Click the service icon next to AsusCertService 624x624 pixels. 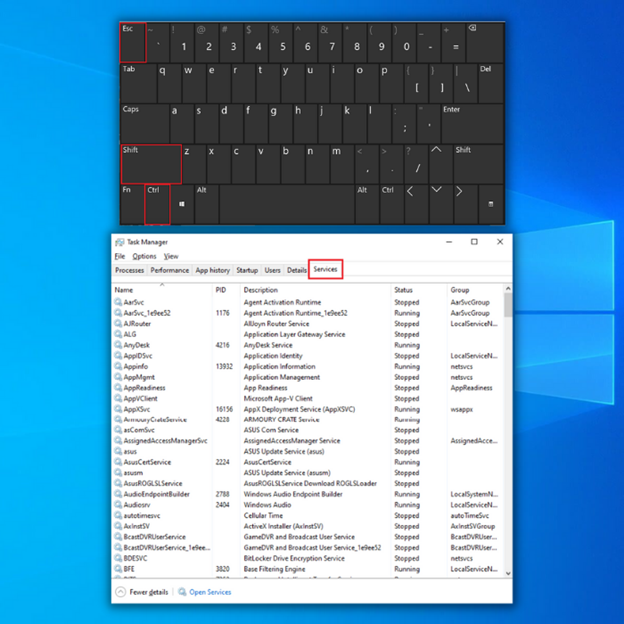click(118, 462)
